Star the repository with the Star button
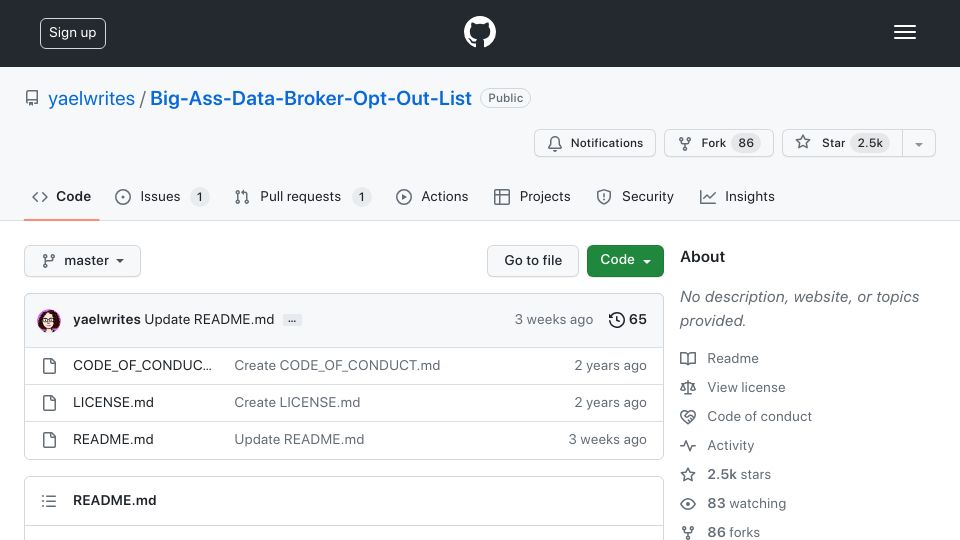Screen dimensions: 960x540 (x=842, y=143)
